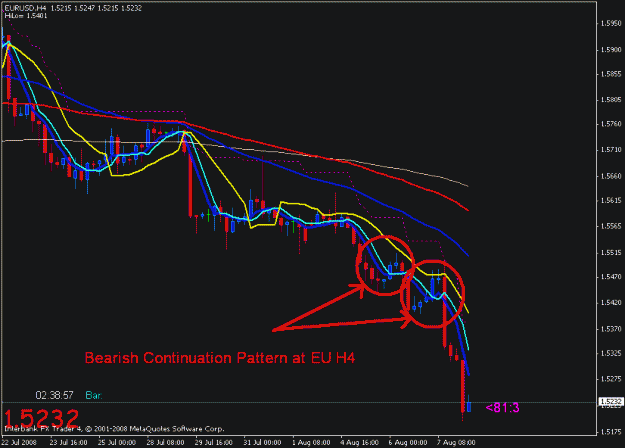Screen dimensions: 625x448
Task: Click the 6 Aug 00:00 time label
Action: click(408, 442)
